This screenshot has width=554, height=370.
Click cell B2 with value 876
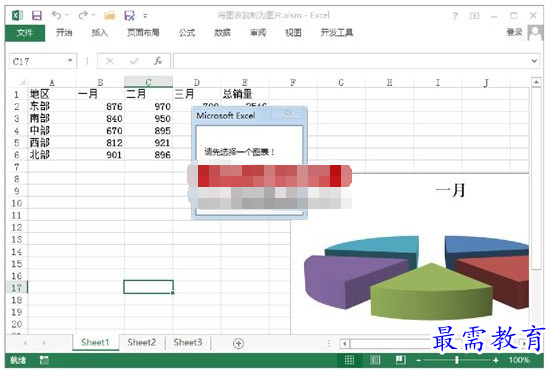tap(100, 106)
